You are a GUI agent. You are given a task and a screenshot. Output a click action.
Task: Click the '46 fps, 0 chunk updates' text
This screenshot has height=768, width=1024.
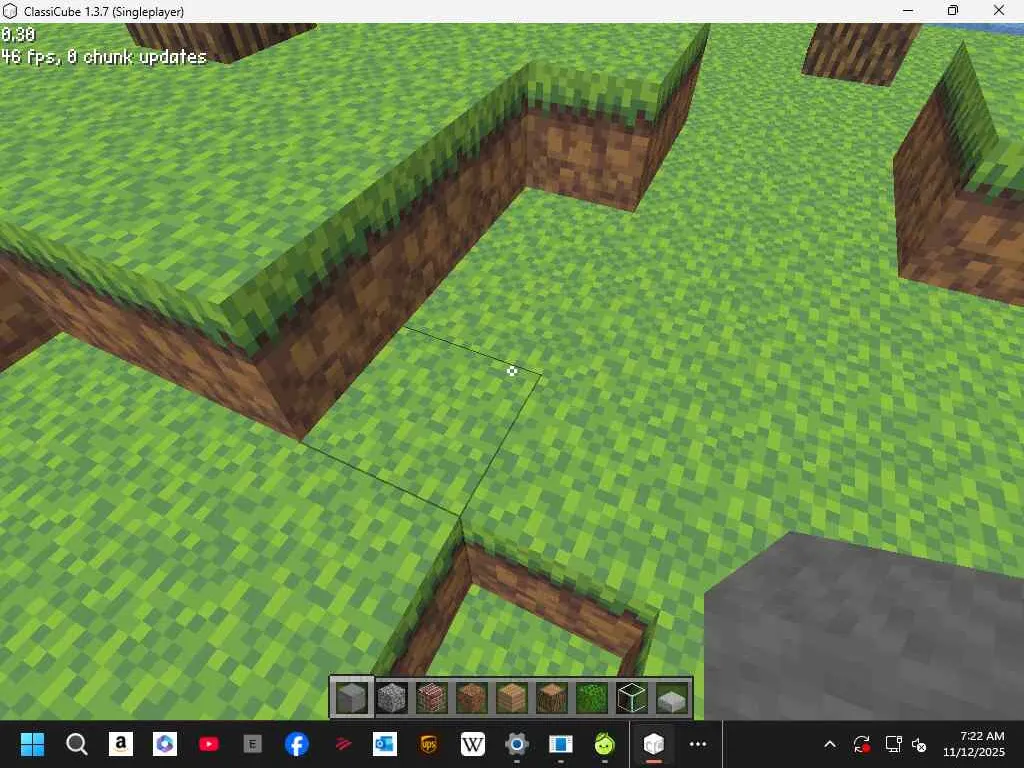(104, 57)
